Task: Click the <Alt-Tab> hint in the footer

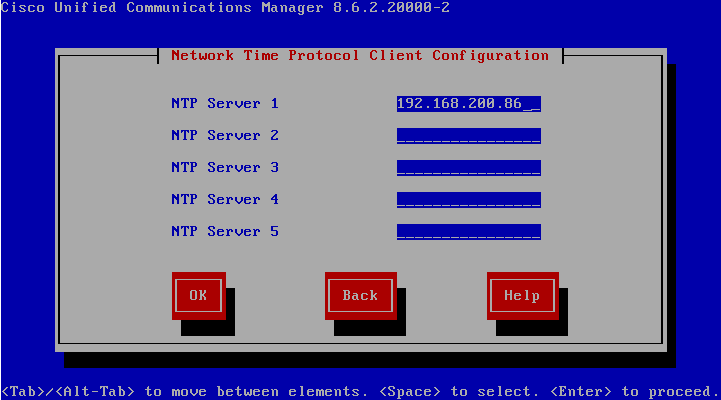Action: tap(94, 391)
